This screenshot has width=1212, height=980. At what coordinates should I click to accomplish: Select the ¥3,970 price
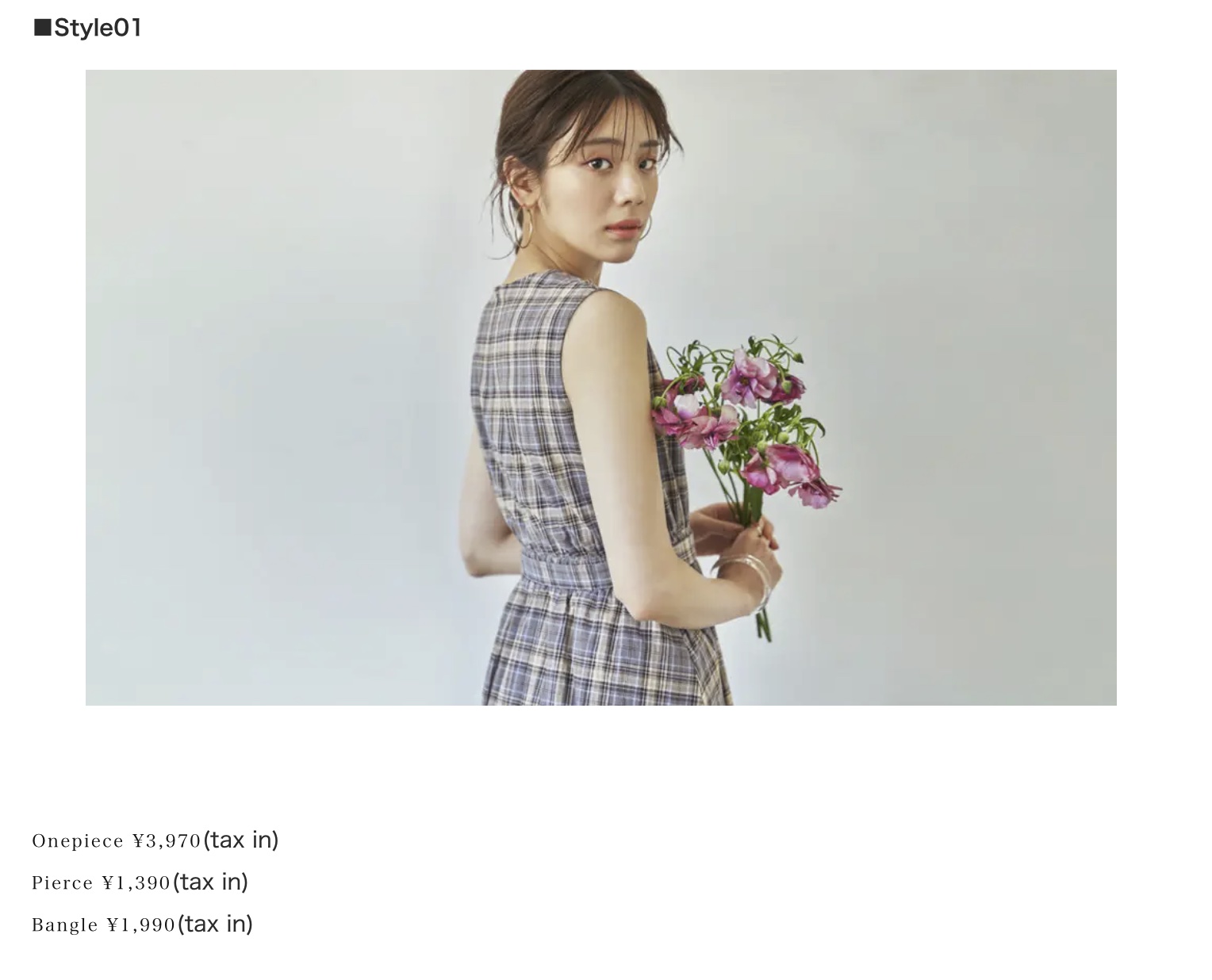pos(167,840)
